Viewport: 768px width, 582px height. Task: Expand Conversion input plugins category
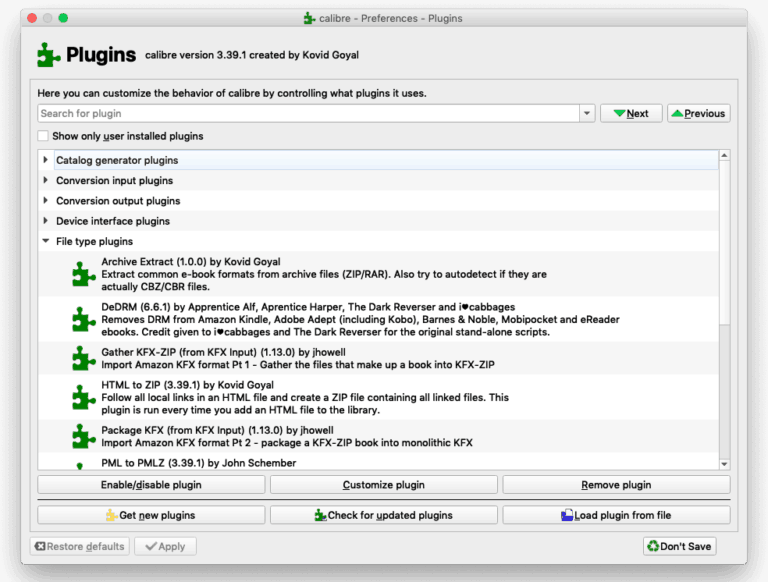[46, 181]
